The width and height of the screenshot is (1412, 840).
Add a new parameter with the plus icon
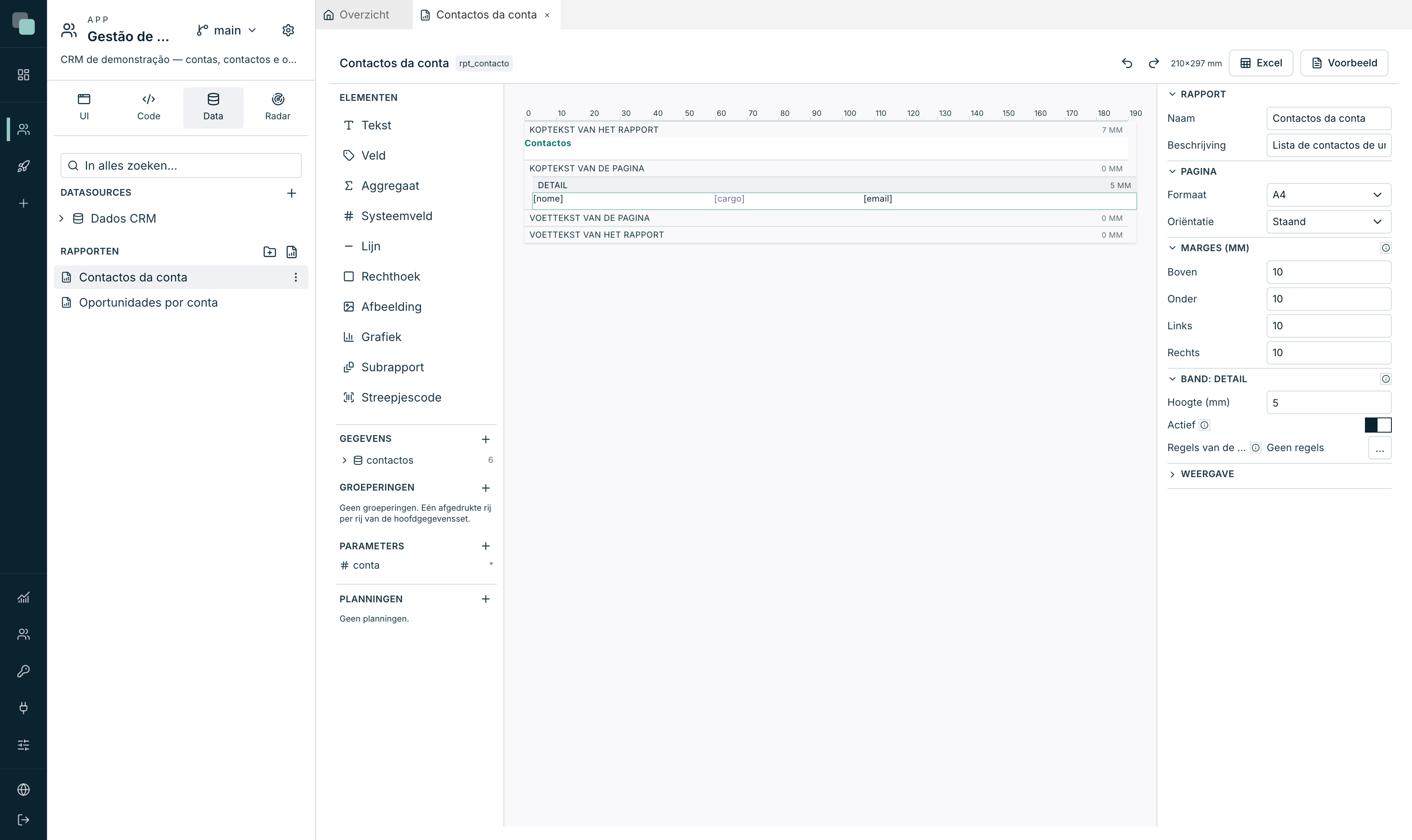(486, 546)
